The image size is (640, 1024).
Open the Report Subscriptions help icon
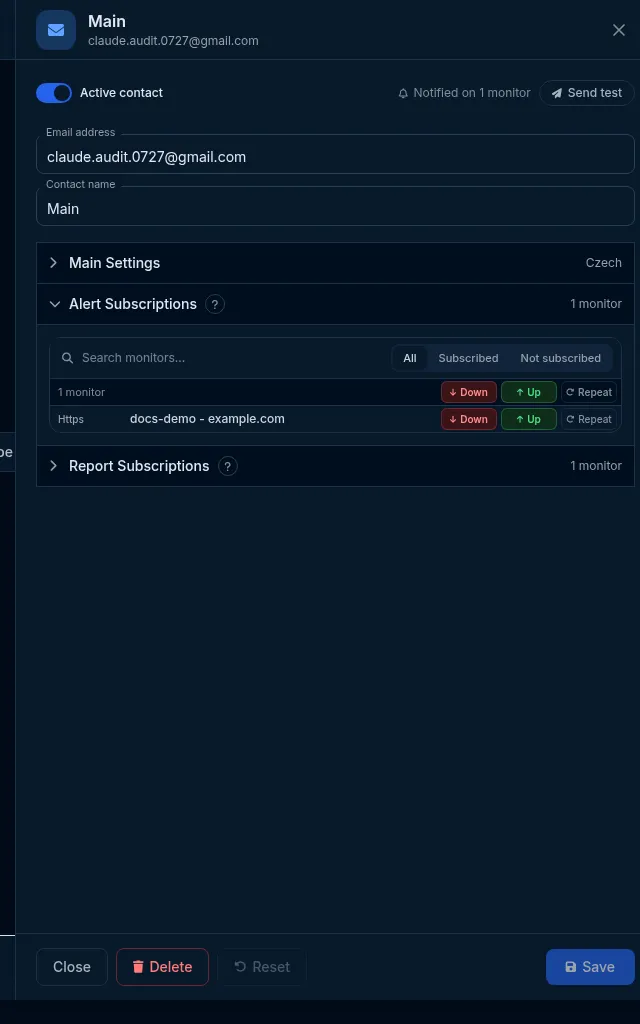coord(227,466)
